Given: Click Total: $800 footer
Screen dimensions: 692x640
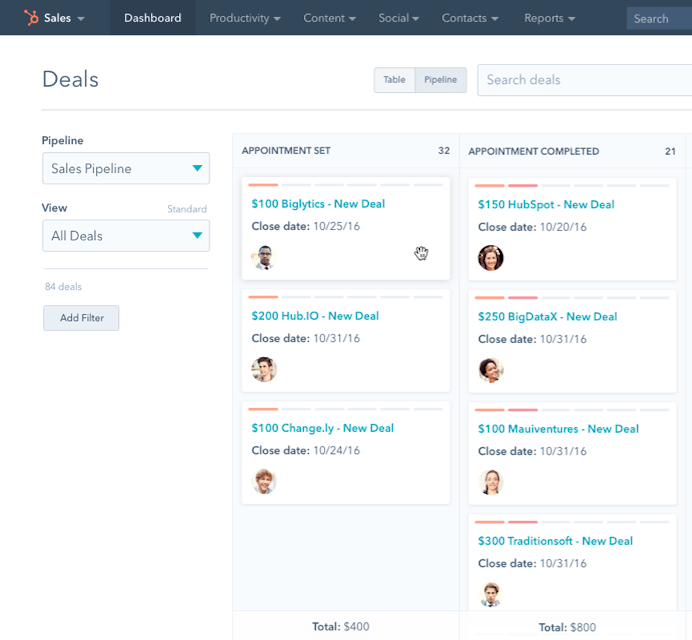Looking at the screenshot, I should tap(567, 628).
